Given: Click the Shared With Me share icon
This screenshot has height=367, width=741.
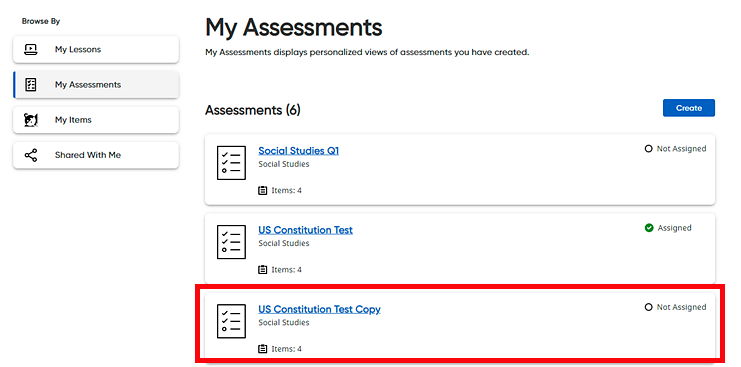Looking at the screenshot, I should click(x=31, y=155).
